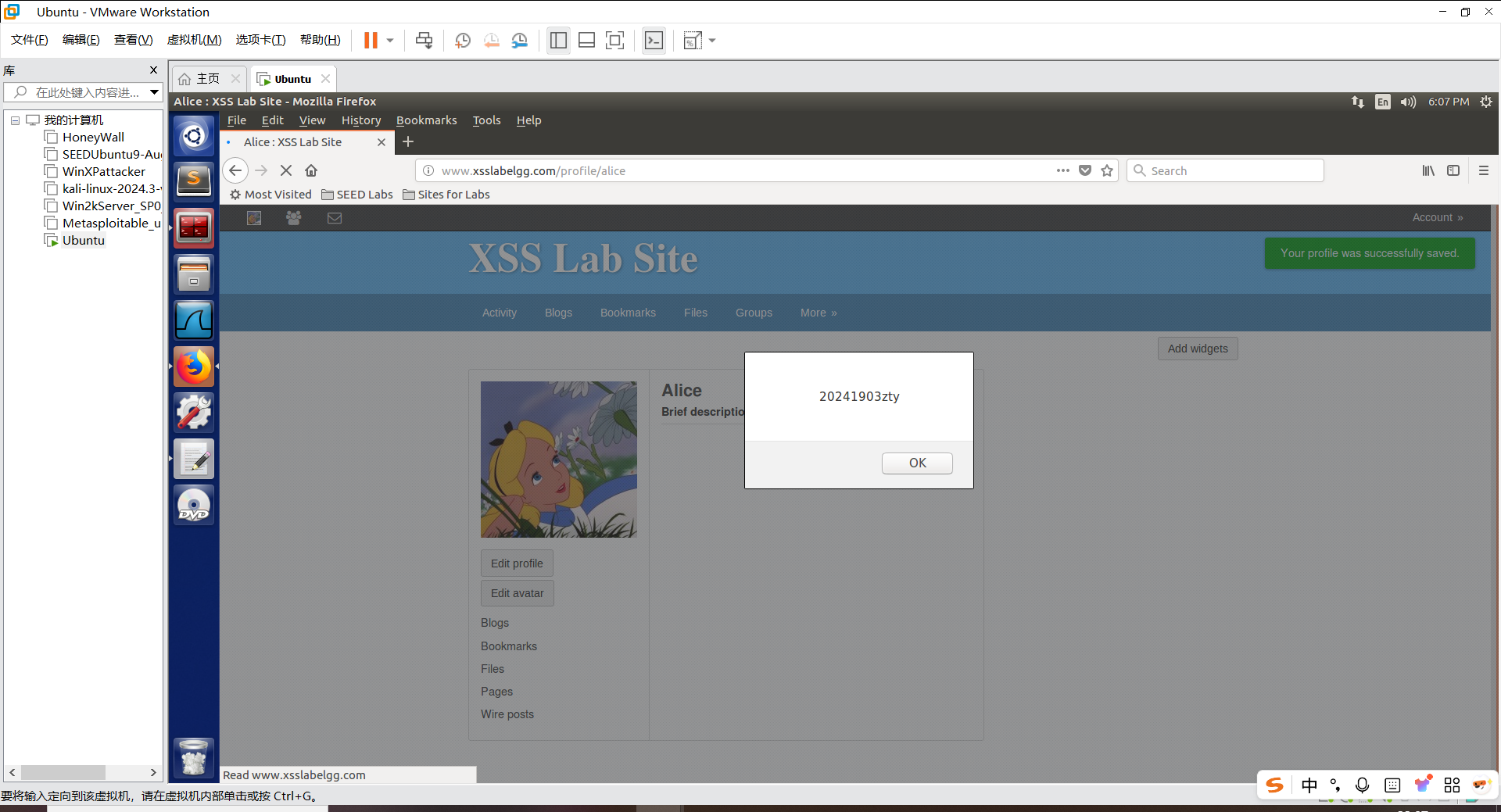Take a snapshot of the virtual machine
The image size is (1501, 812).
[463, 41]
